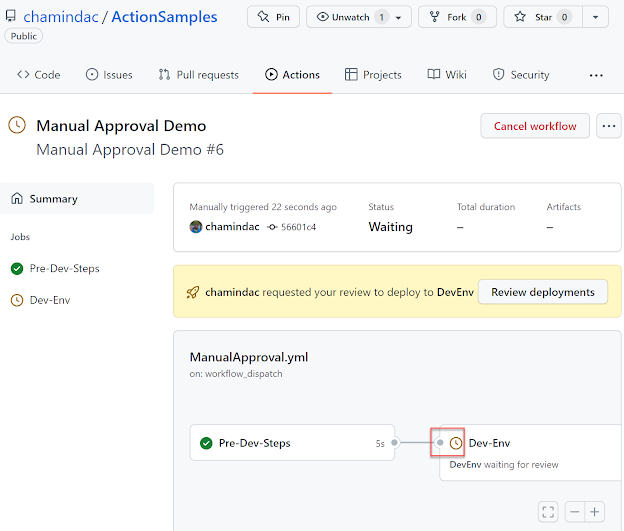The width and height of the screenshot is (624, 531).
Task: Zoom in the workflow graph
Action: tap(595, 512)
